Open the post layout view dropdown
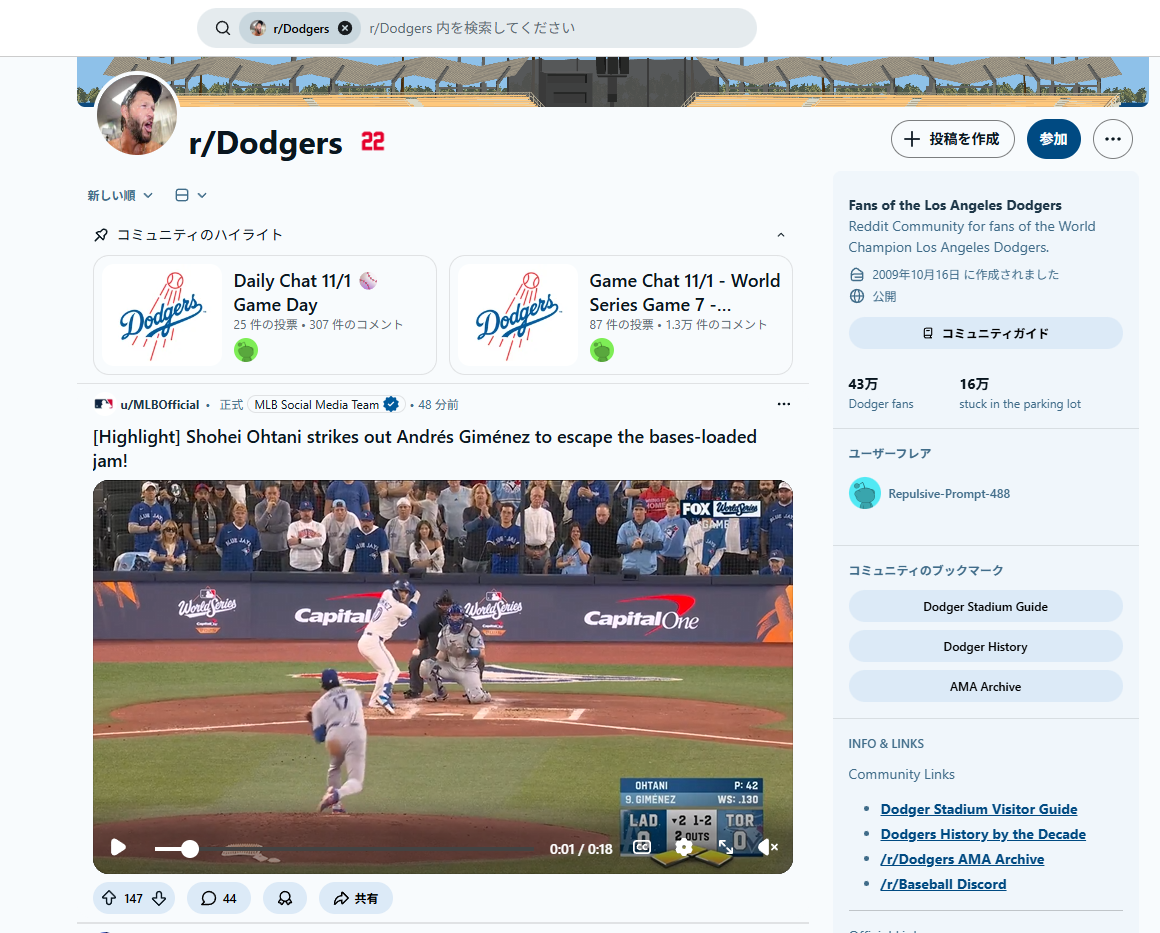Viewport: 1160px width, 933px height. (x=191, y=195)
